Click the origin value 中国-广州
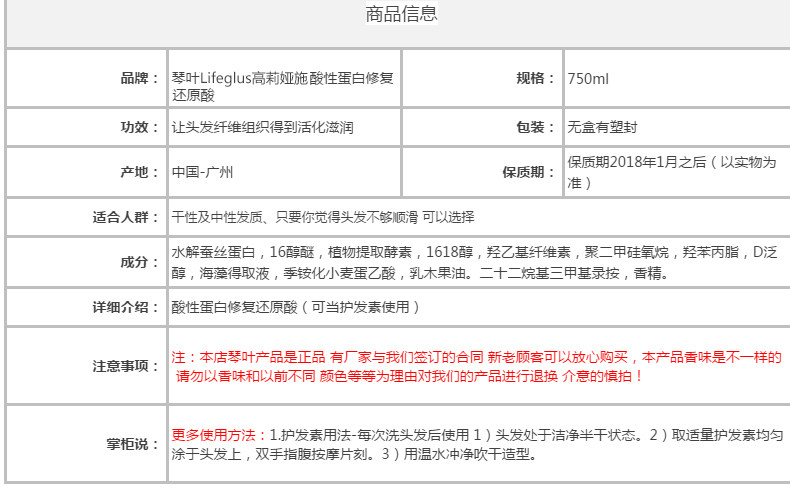The image size is (790, 496). 202,172
